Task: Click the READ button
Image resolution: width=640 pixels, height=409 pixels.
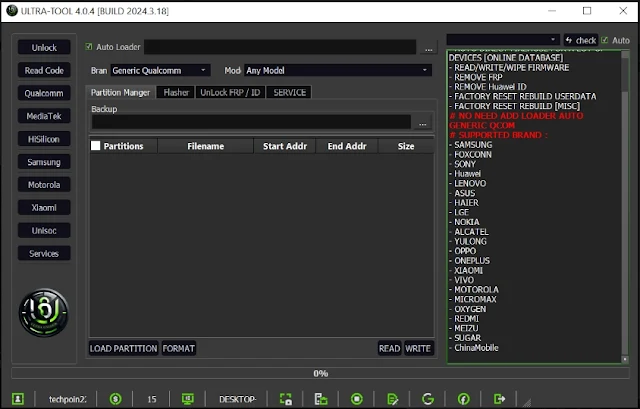Action: (389, 348)
